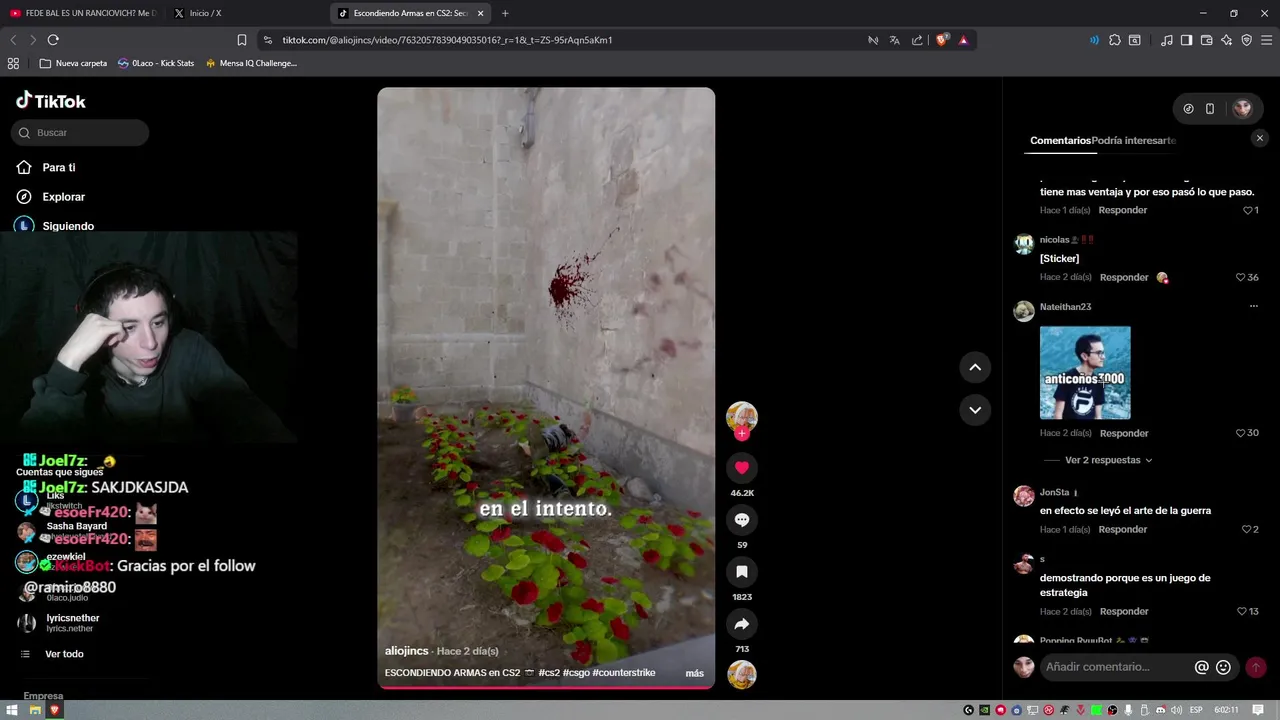Open Brave Leo AI sparkle icon

1227,40
